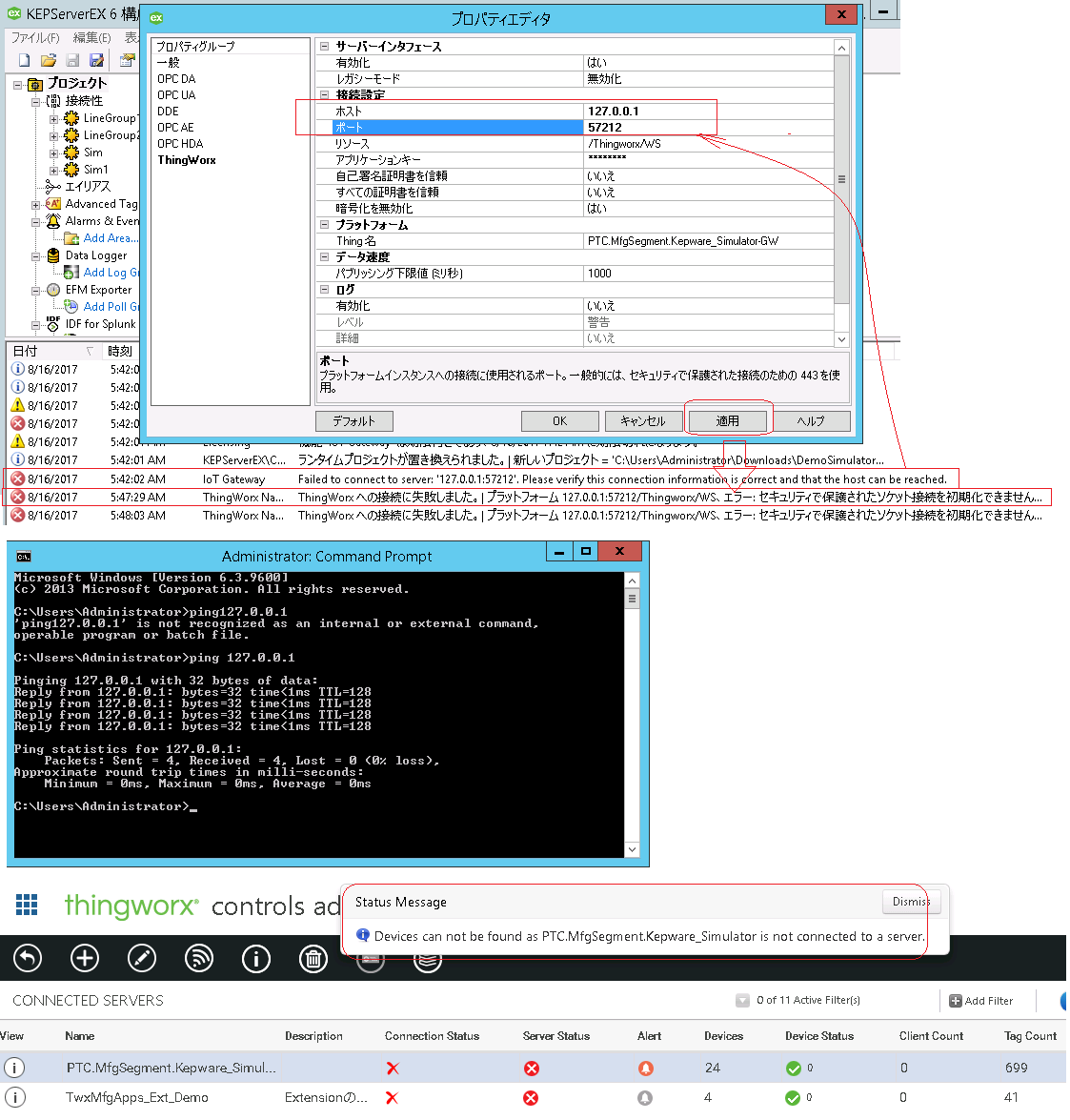
Task: Click view info icon for PTC.MfgSegment.Kepware_Simul row
Action: (14, 1068)
